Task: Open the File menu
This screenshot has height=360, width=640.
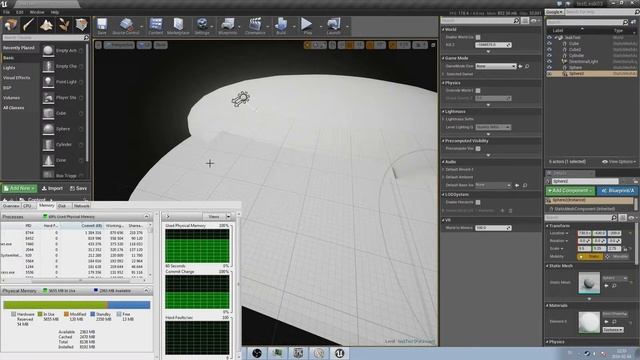Action: [7, 12]
